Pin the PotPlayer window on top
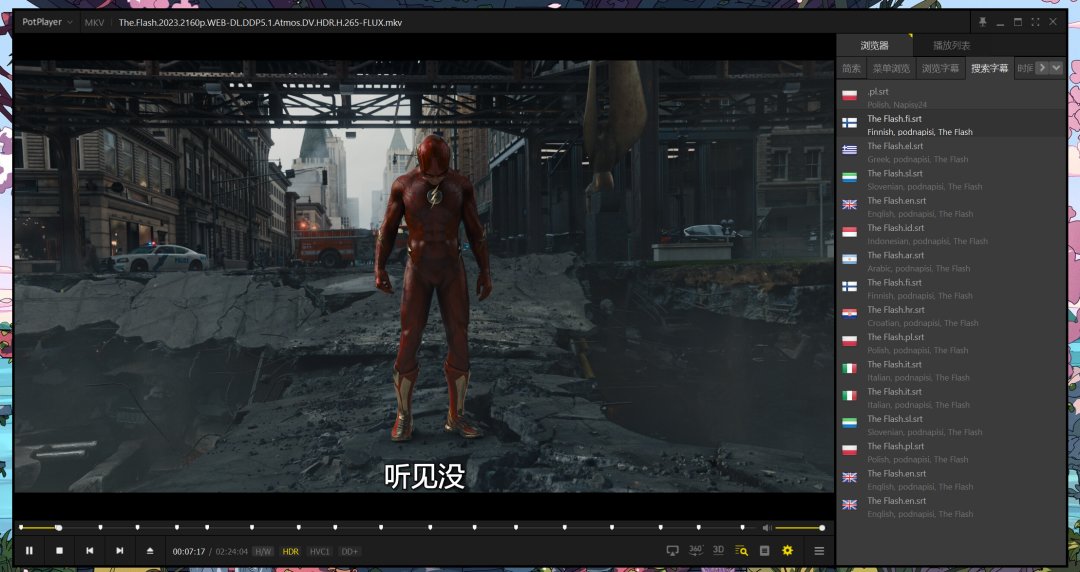Screen dimensions: 1080x572 point(982,22)
